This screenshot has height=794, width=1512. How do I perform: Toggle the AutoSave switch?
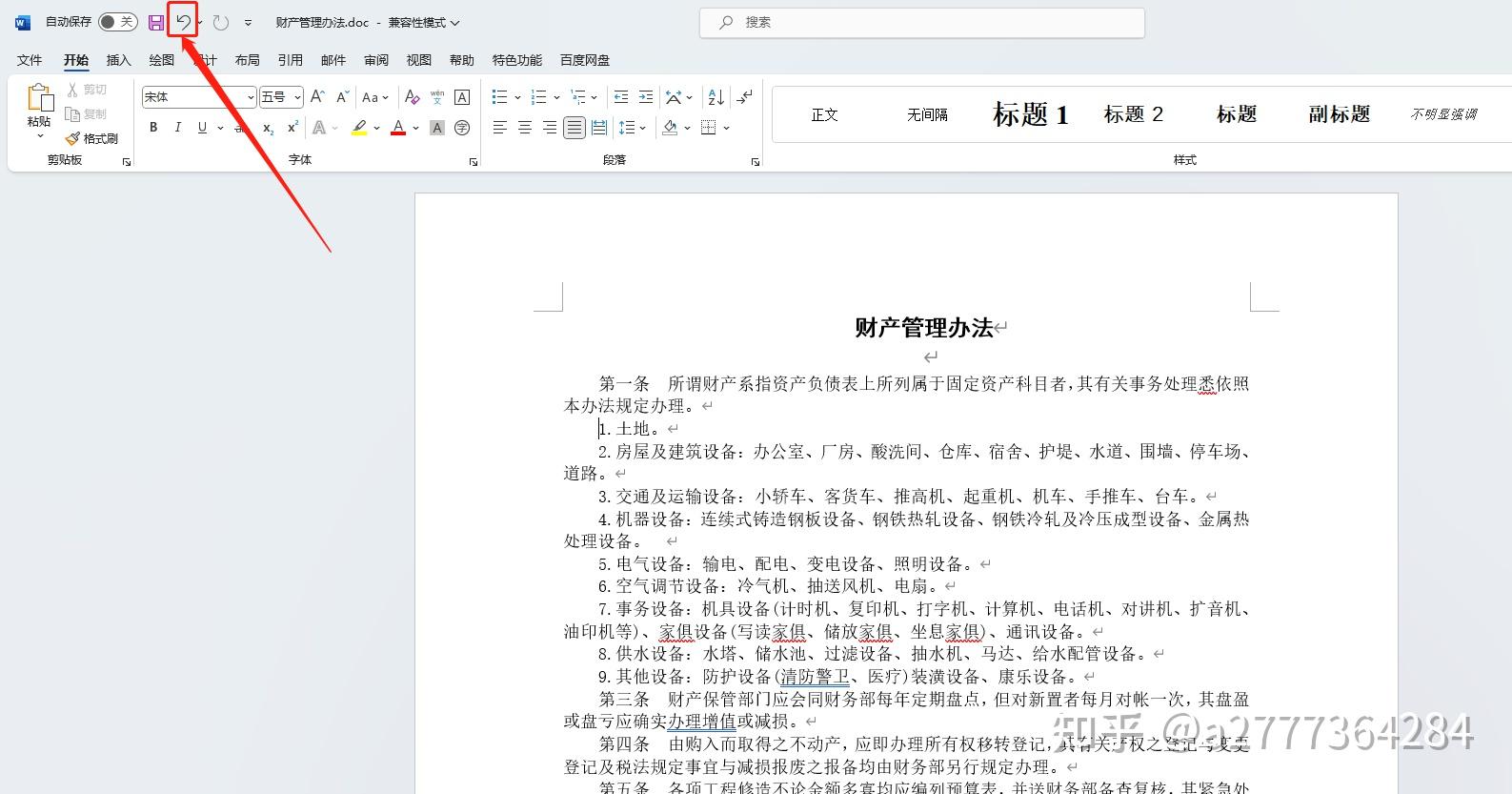[x=118, y=22]
